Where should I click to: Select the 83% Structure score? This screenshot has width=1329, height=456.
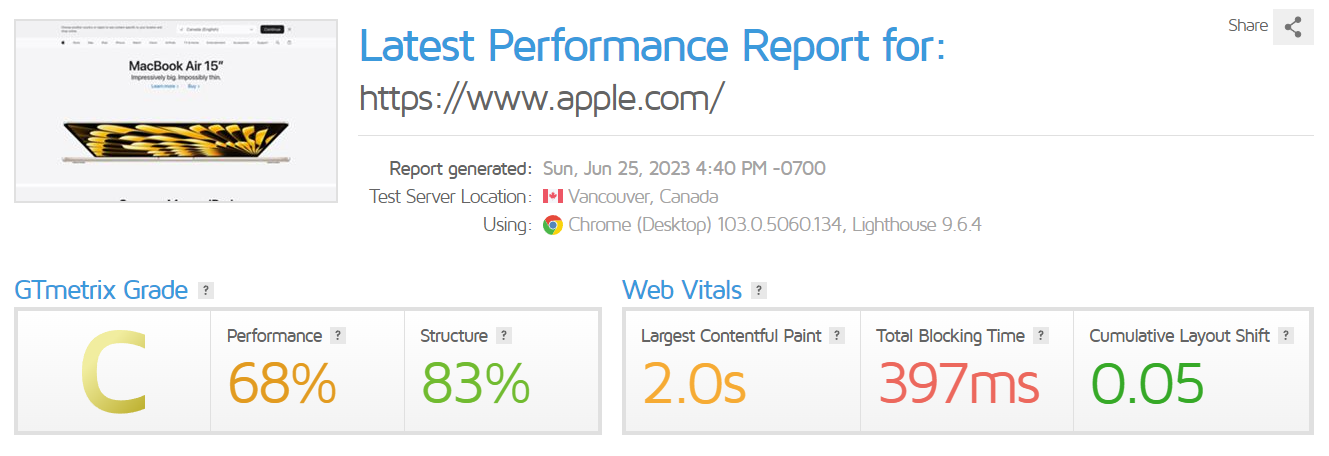pyautogui.click(x=475, y=382)
